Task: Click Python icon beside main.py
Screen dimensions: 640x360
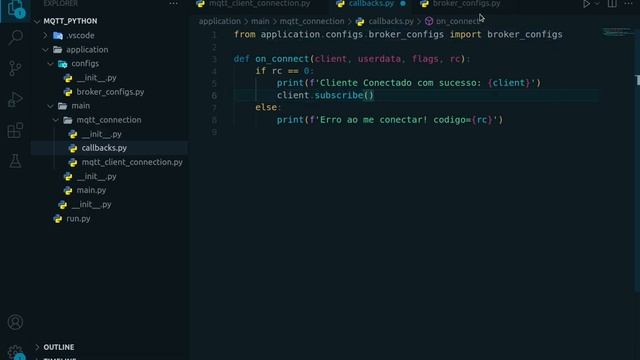Action: [x=68, y=191]
